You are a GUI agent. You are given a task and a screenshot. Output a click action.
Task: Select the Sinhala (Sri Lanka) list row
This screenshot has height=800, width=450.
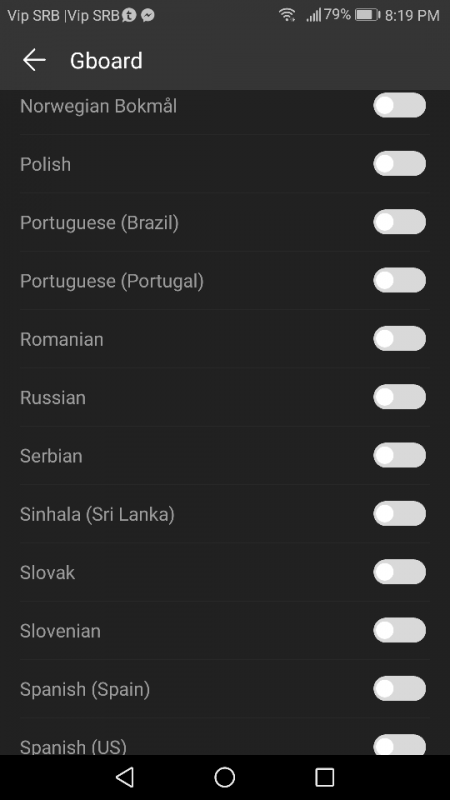tap(225, 514)
